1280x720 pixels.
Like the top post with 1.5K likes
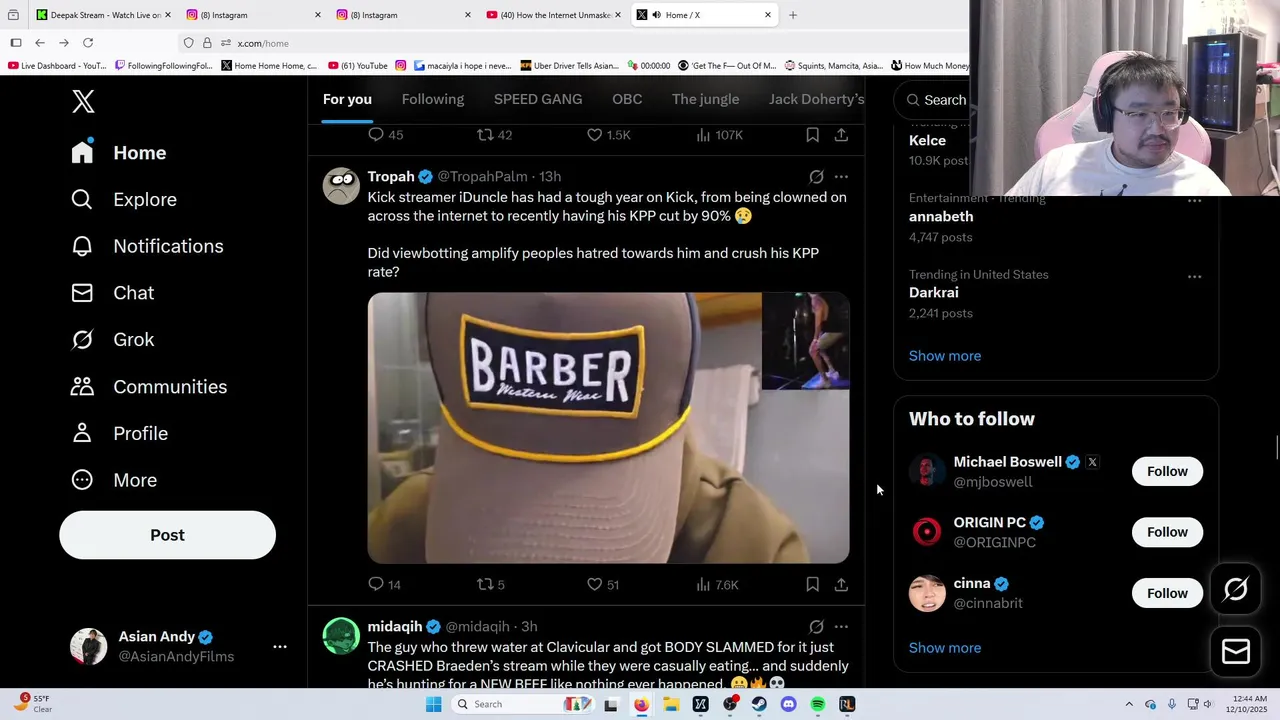click(608, 134)
